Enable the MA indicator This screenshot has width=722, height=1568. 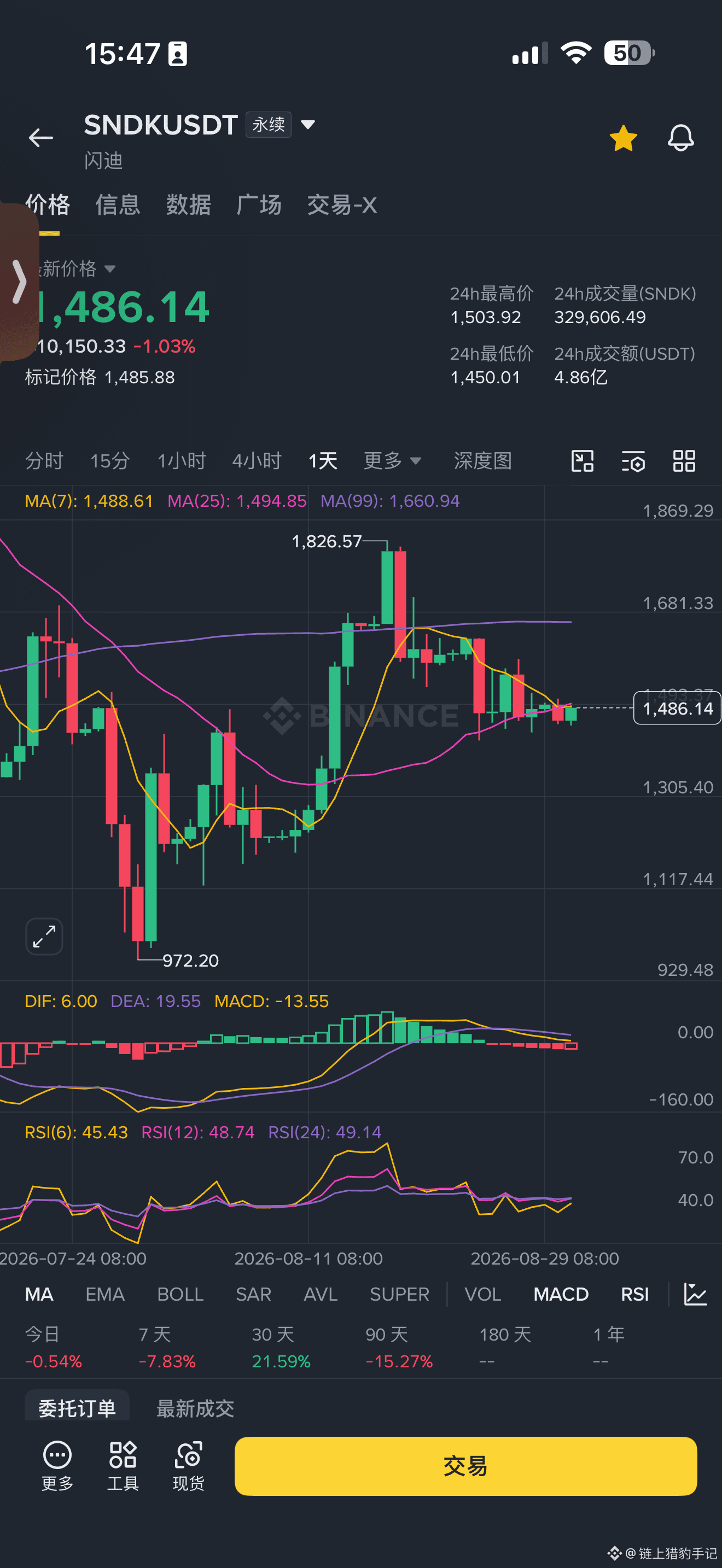pos(39,1294)
